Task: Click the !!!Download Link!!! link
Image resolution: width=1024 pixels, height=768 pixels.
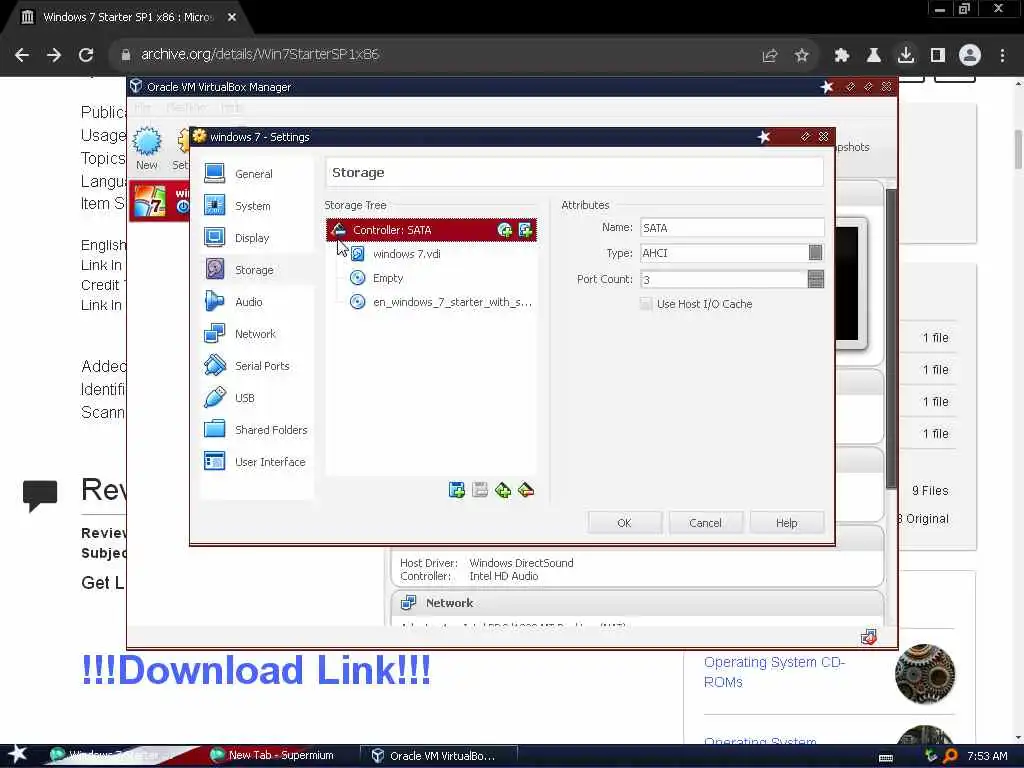Action: [x=256, y=669]
